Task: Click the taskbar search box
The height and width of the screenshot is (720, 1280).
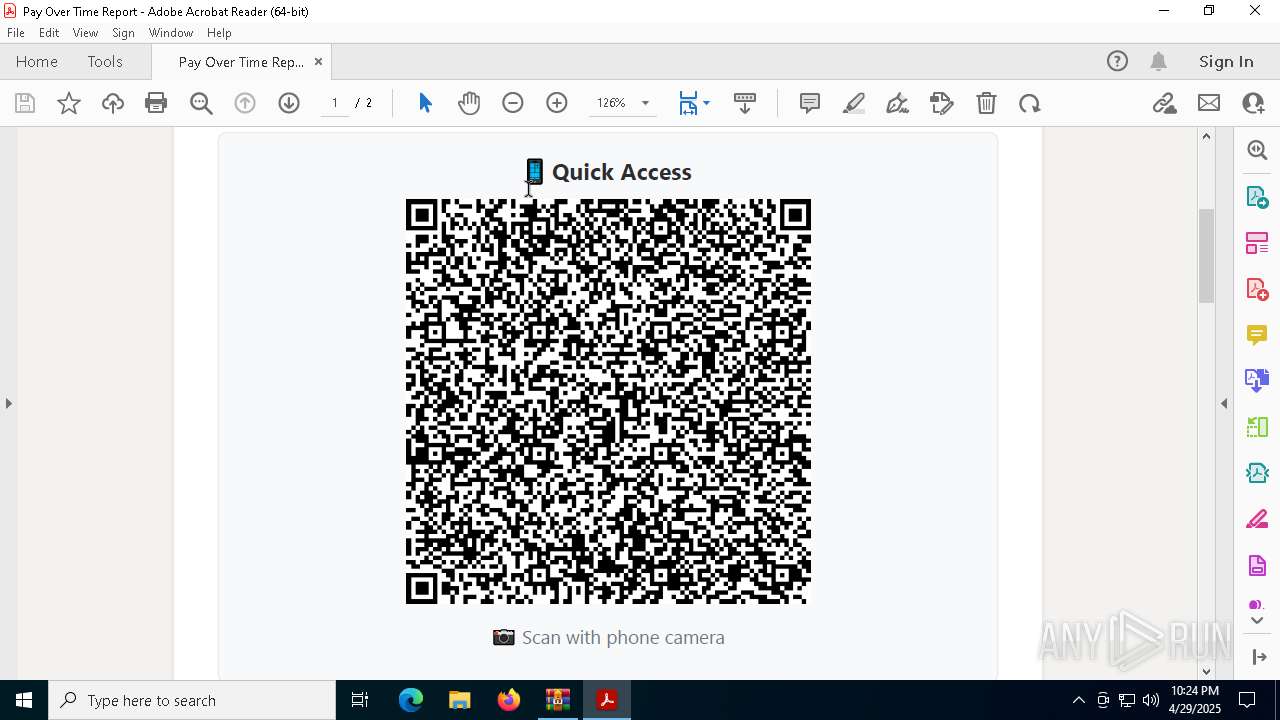Action: (x=192, y=700)
